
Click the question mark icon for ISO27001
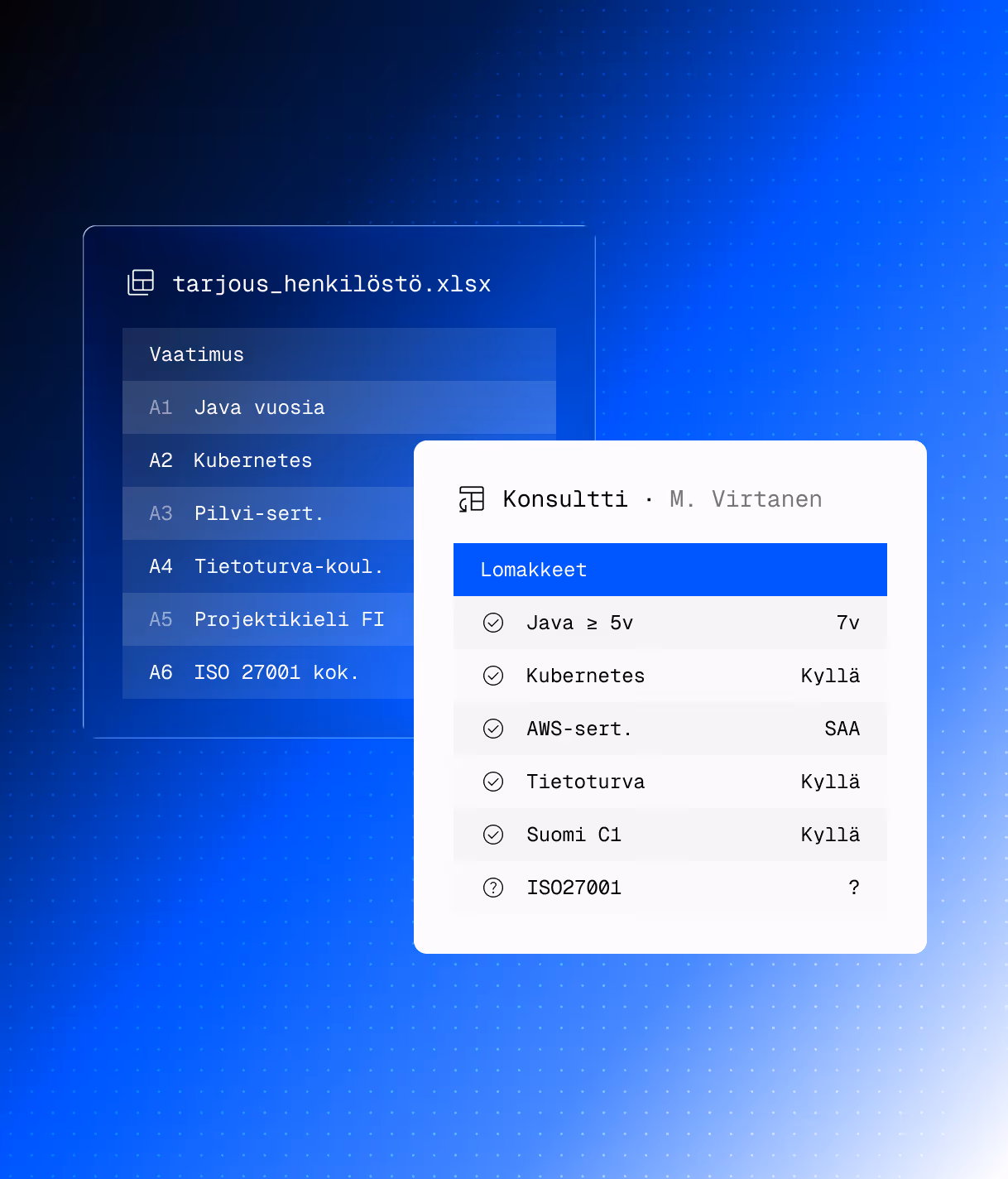(493, 888)
